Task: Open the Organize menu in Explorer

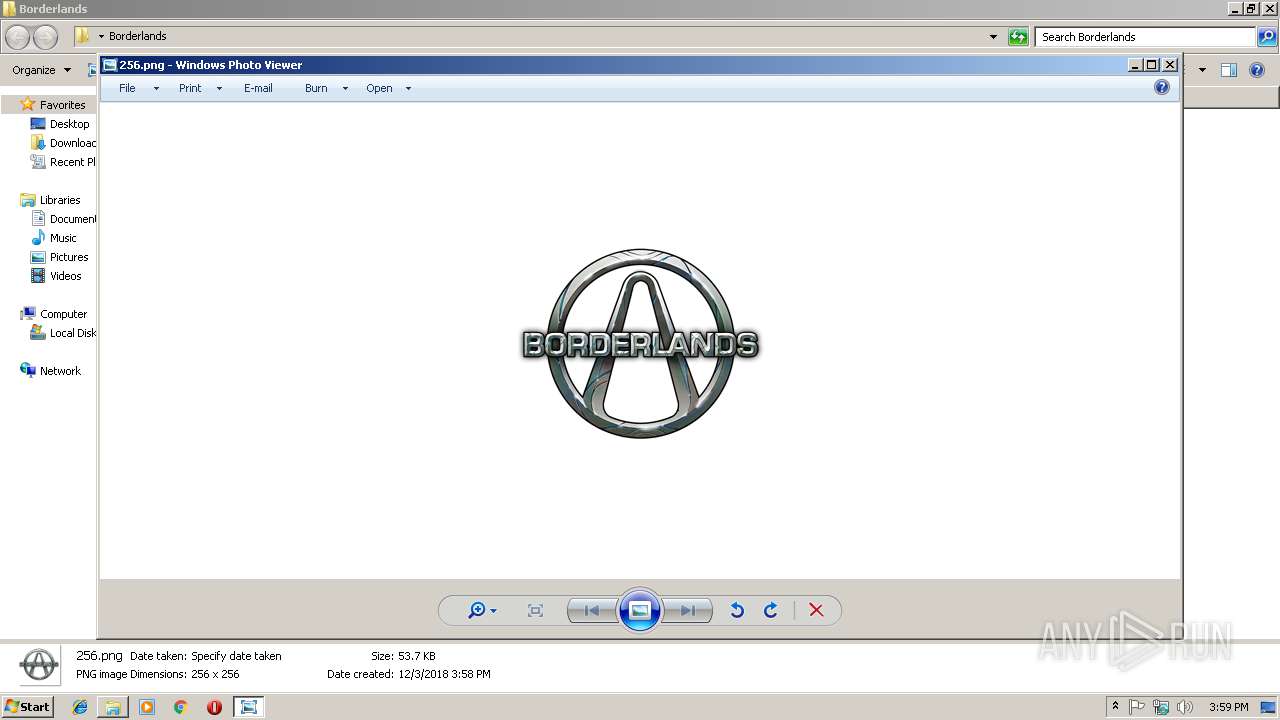Action: point(41,70)
